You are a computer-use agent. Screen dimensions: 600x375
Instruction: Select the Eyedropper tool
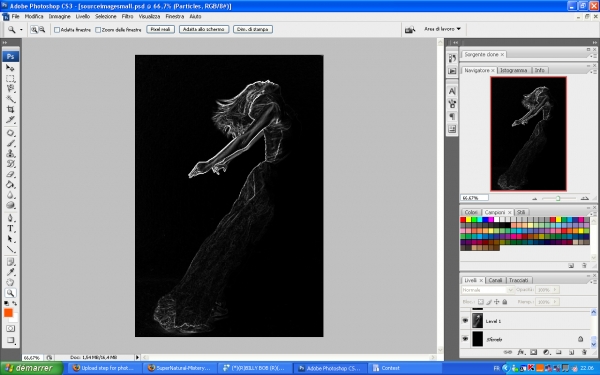coord(10,272)
